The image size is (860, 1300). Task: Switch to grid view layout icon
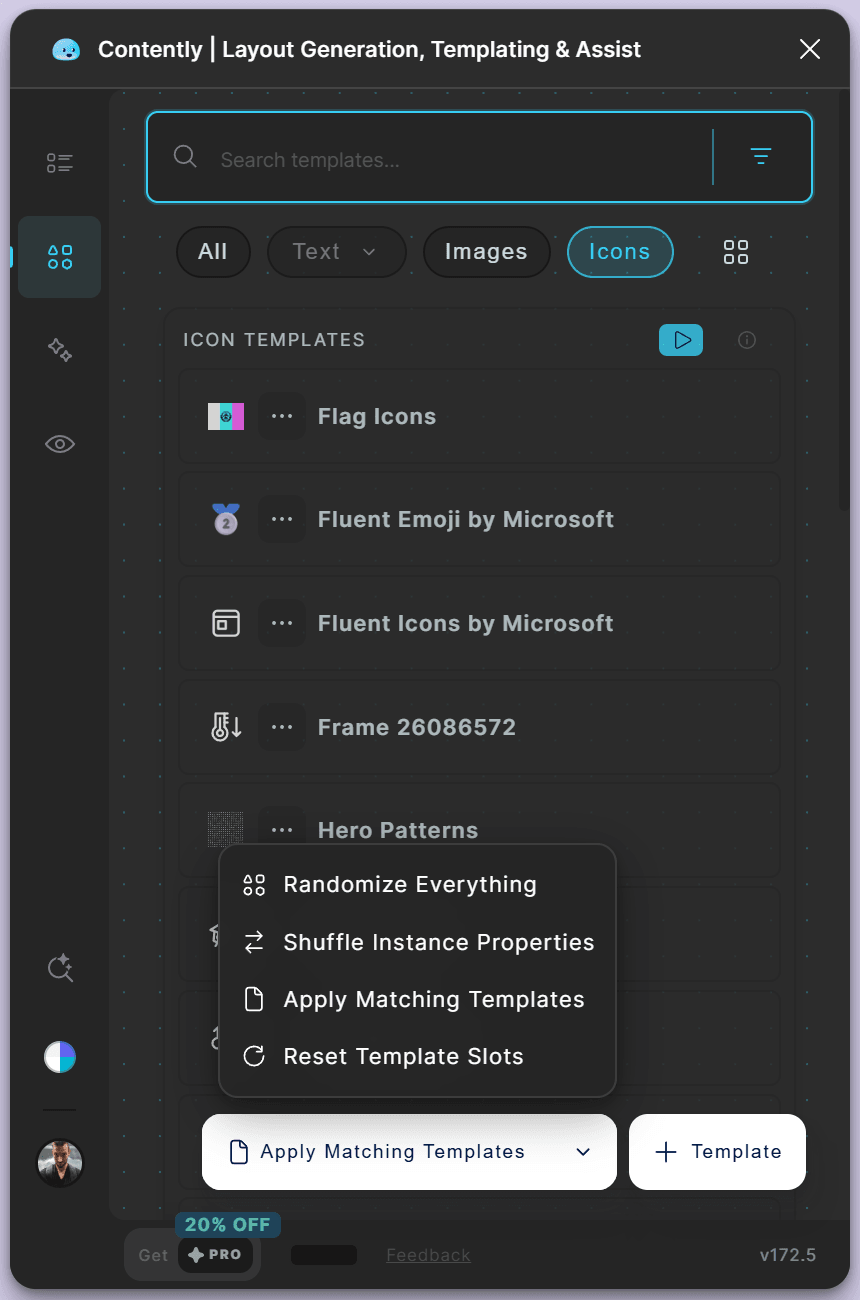point(736,252)
